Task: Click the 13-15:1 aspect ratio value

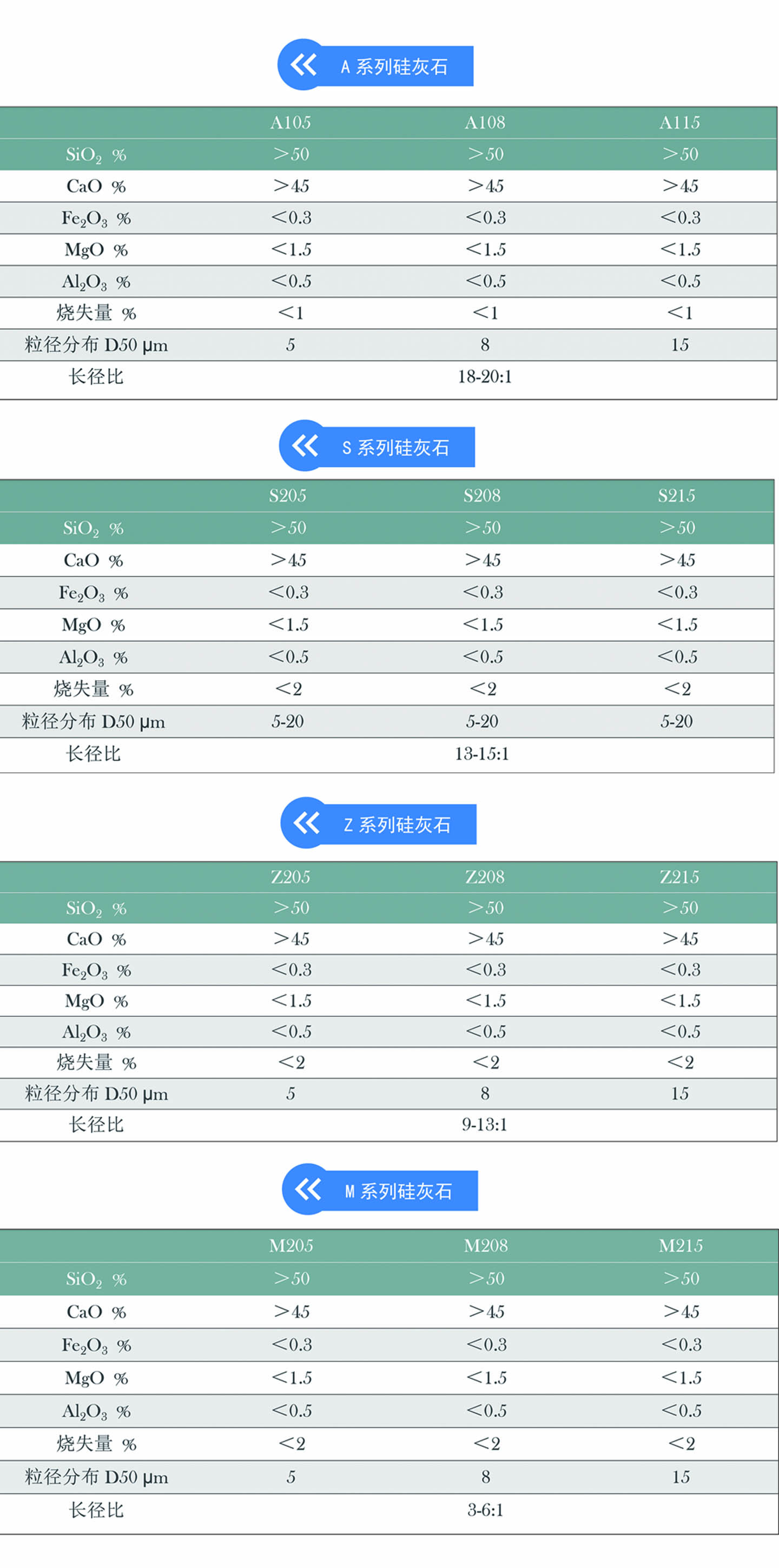Action: [x=482, y=754]
